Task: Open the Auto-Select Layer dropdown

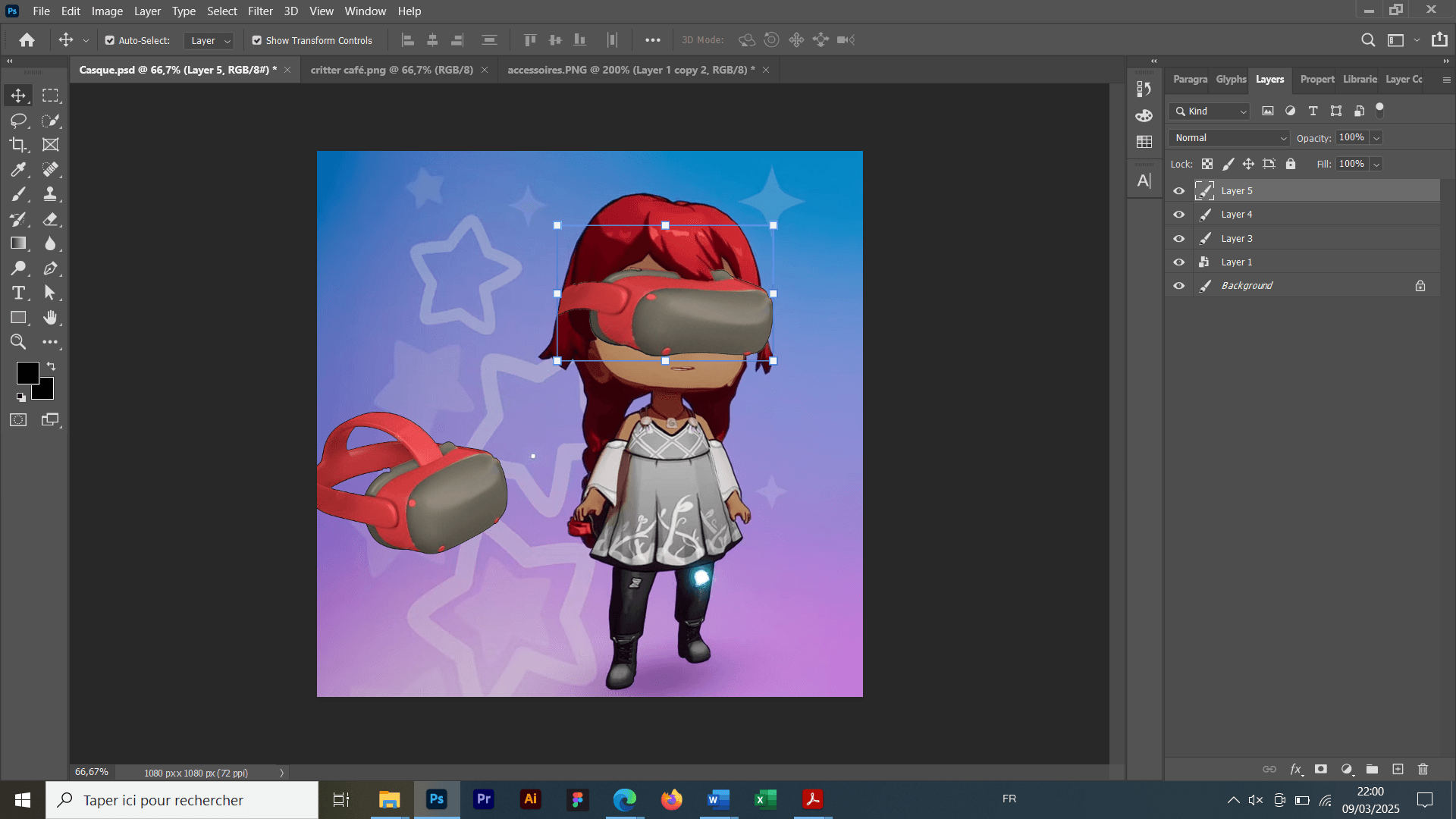Action: tap(209, 41)
